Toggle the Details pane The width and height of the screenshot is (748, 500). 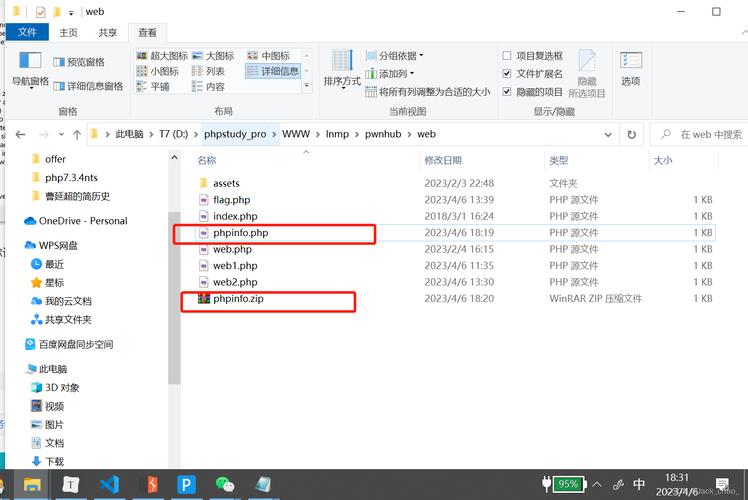[x=88, y=86]
